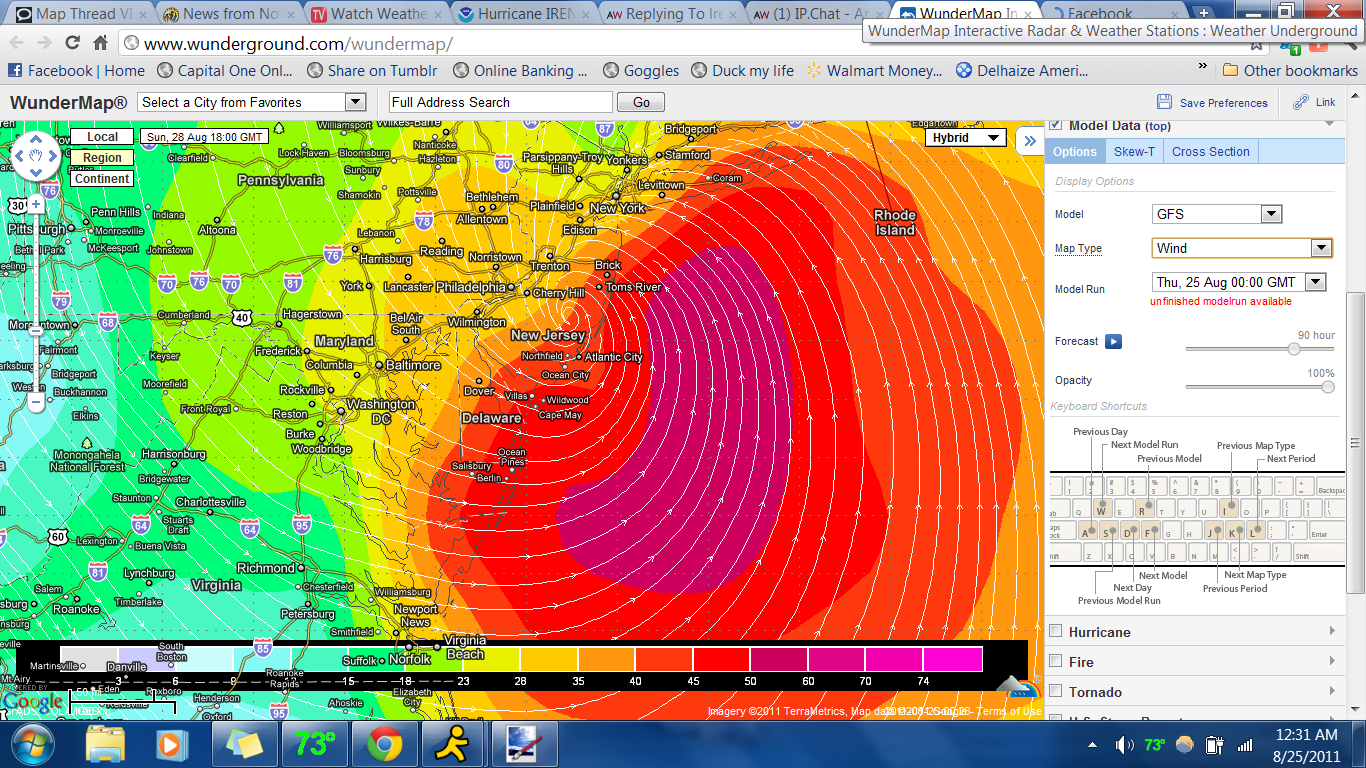
Task: Expand the Fire section arrow
Action: (1332, 661)
